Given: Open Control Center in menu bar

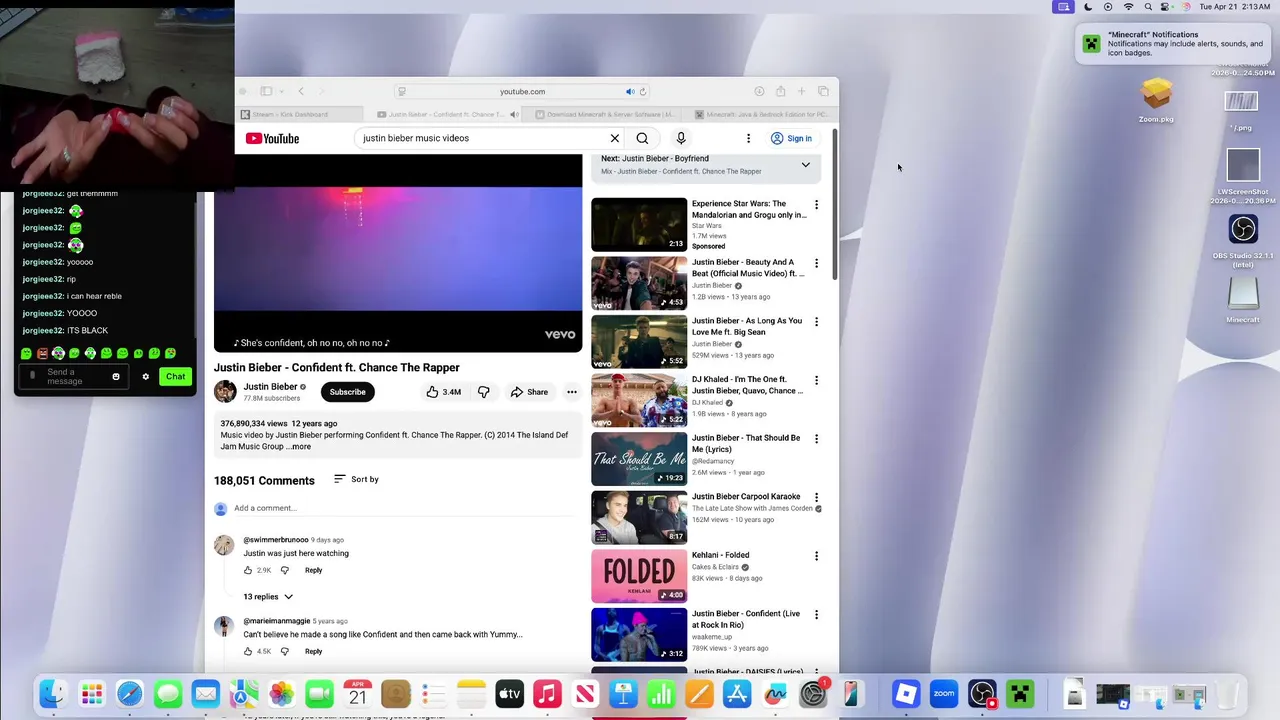Looking at the screenshot, I should pyautogui.click(x=1166, y=7).
